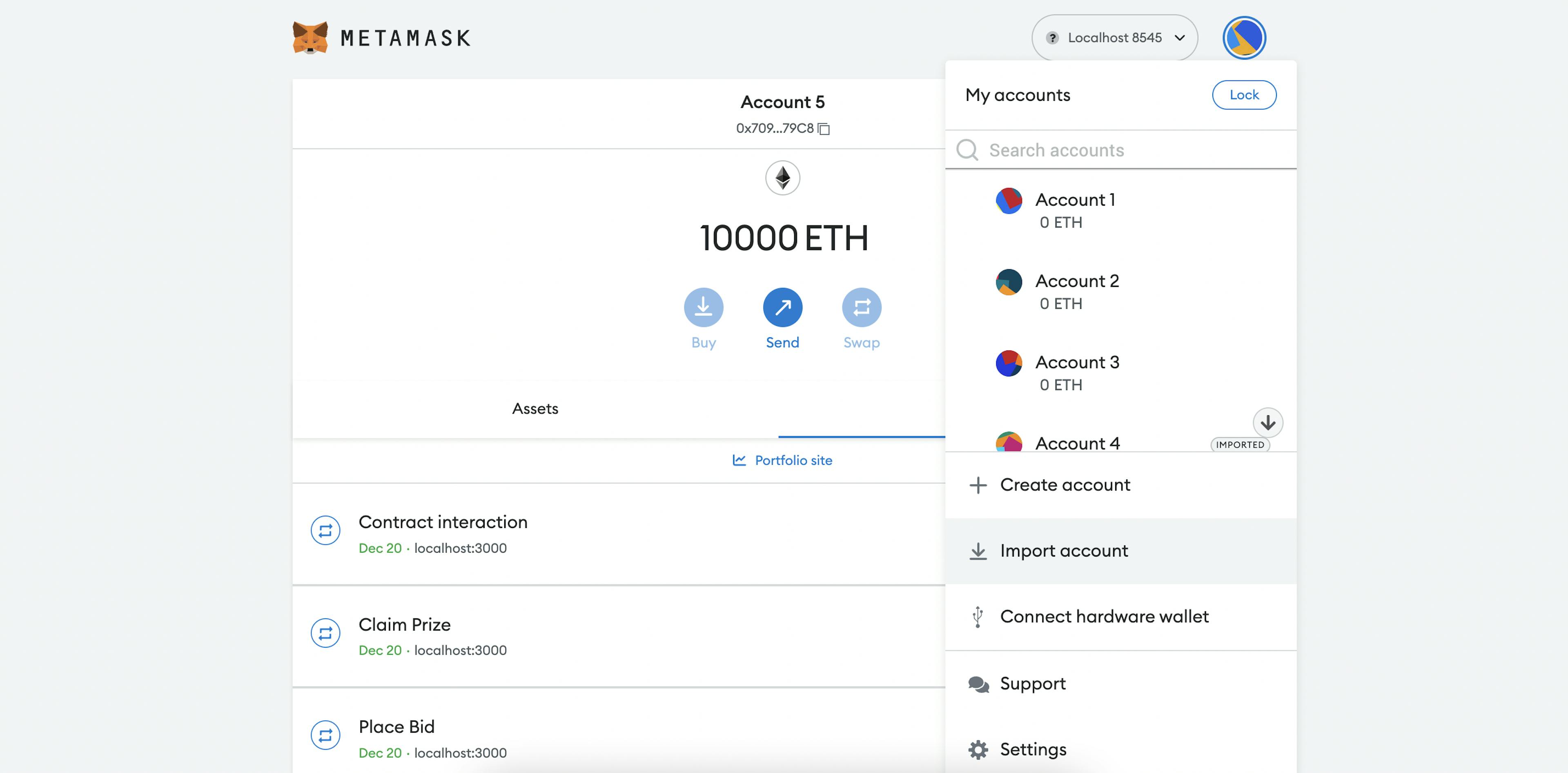The width and height of the screenshot is (1568, 773).
Task: Lock the wallet with the Lock button
Action: click(1244, 95)
